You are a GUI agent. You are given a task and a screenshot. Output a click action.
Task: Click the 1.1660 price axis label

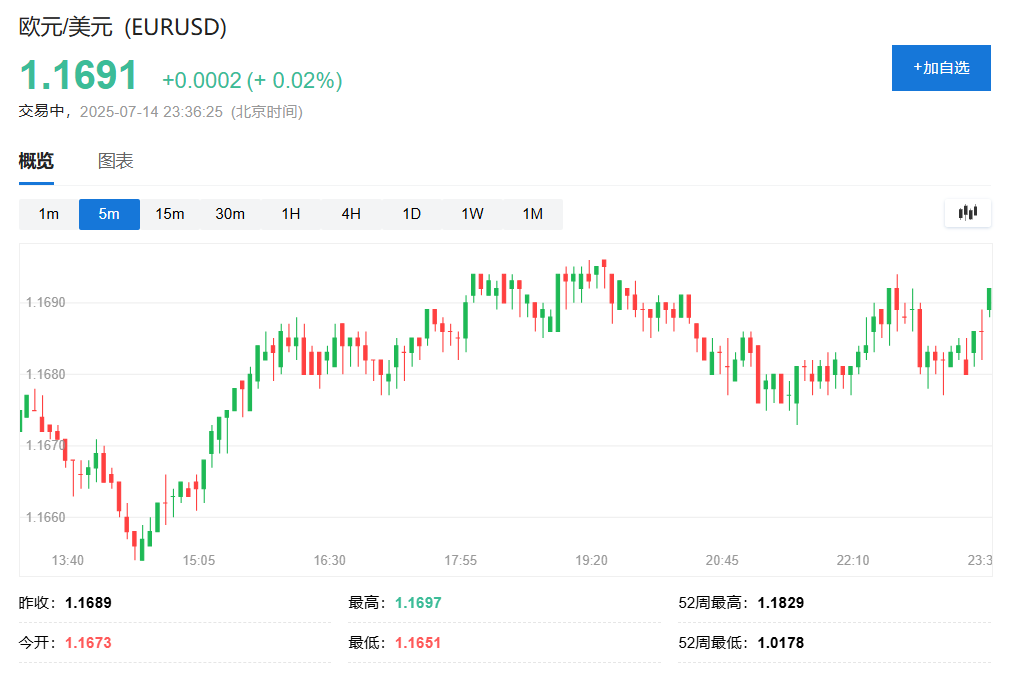click(46, 517)
